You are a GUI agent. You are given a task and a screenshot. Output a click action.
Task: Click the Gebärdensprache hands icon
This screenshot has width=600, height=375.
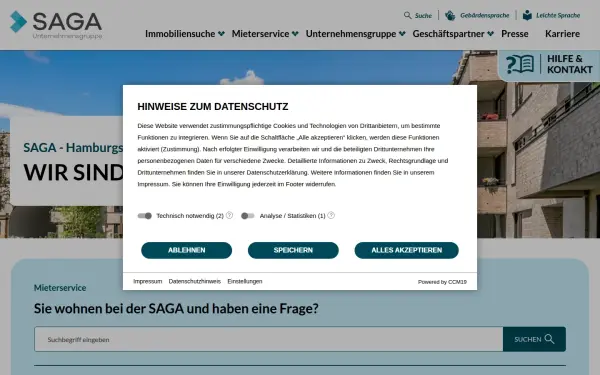tap(450, 15)
